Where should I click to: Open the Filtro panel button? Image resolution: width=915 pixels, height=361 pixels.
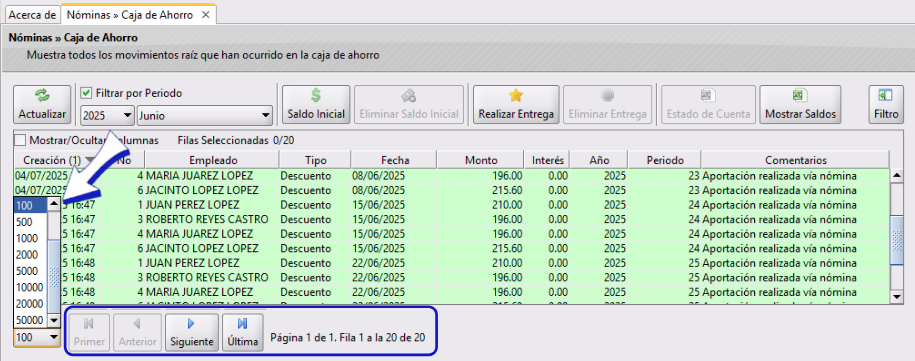886,104
